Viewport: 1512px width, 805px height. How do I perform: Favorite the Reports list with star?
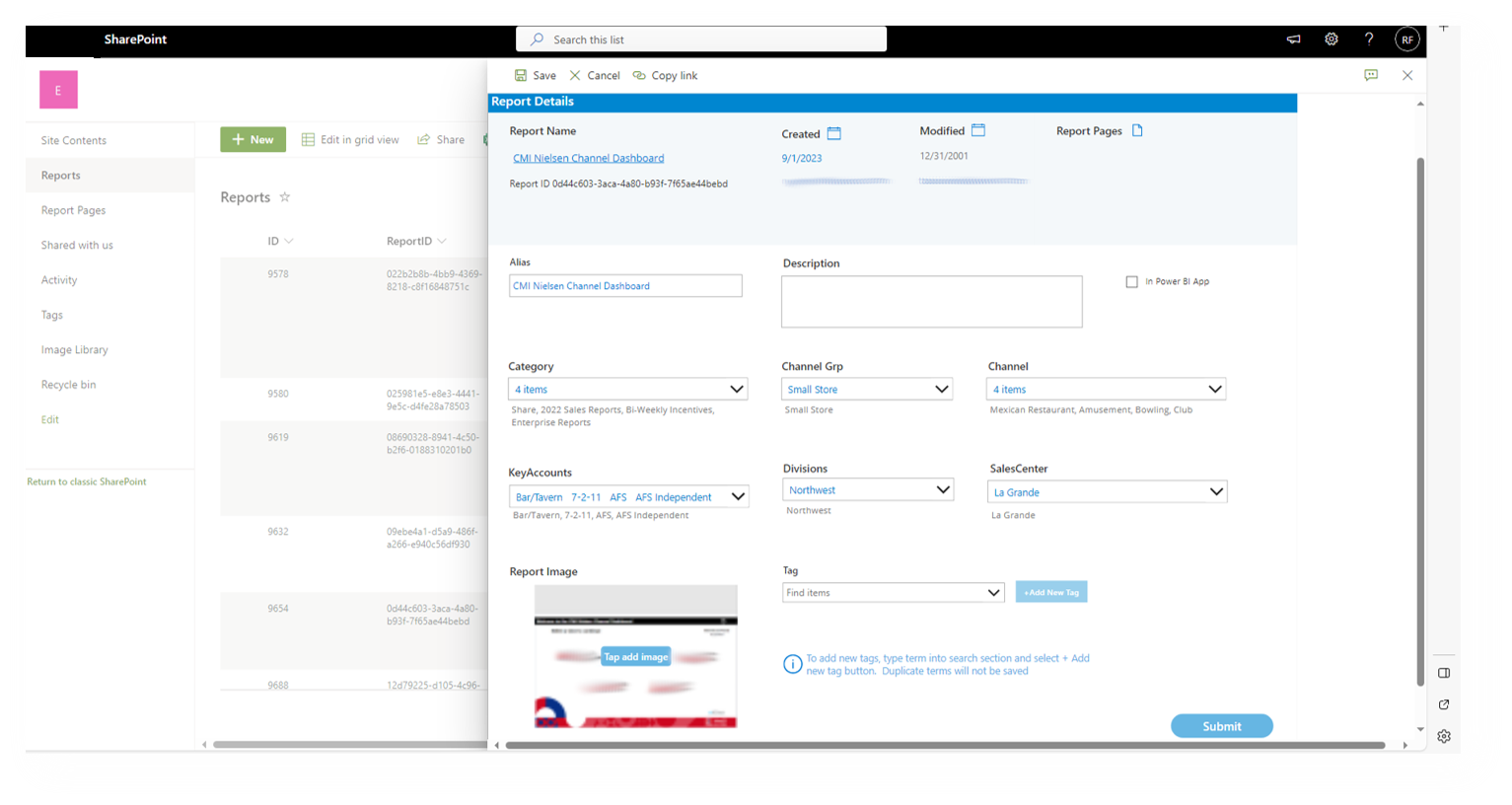tap(285, 196)
